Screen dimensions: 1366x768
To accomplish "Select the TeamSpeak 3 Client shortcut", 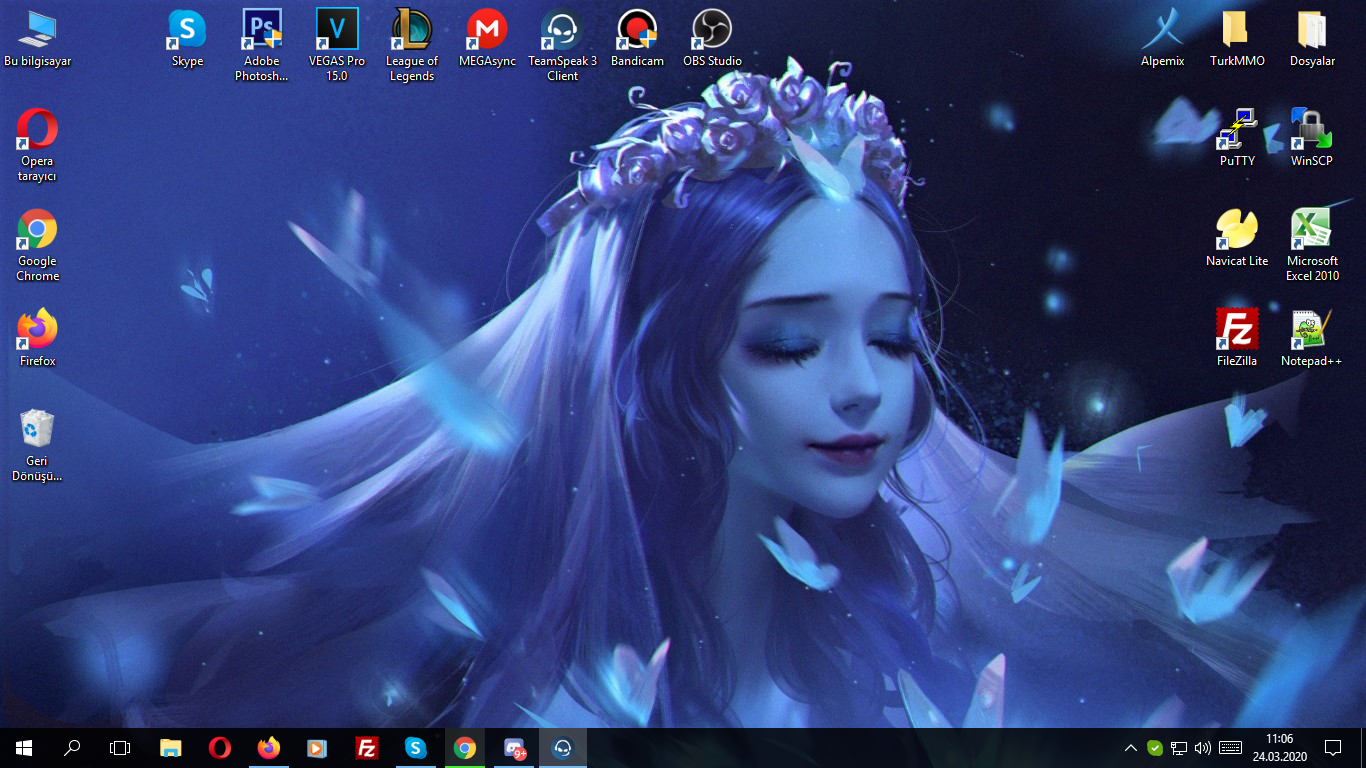I will (x=562, y=45).
